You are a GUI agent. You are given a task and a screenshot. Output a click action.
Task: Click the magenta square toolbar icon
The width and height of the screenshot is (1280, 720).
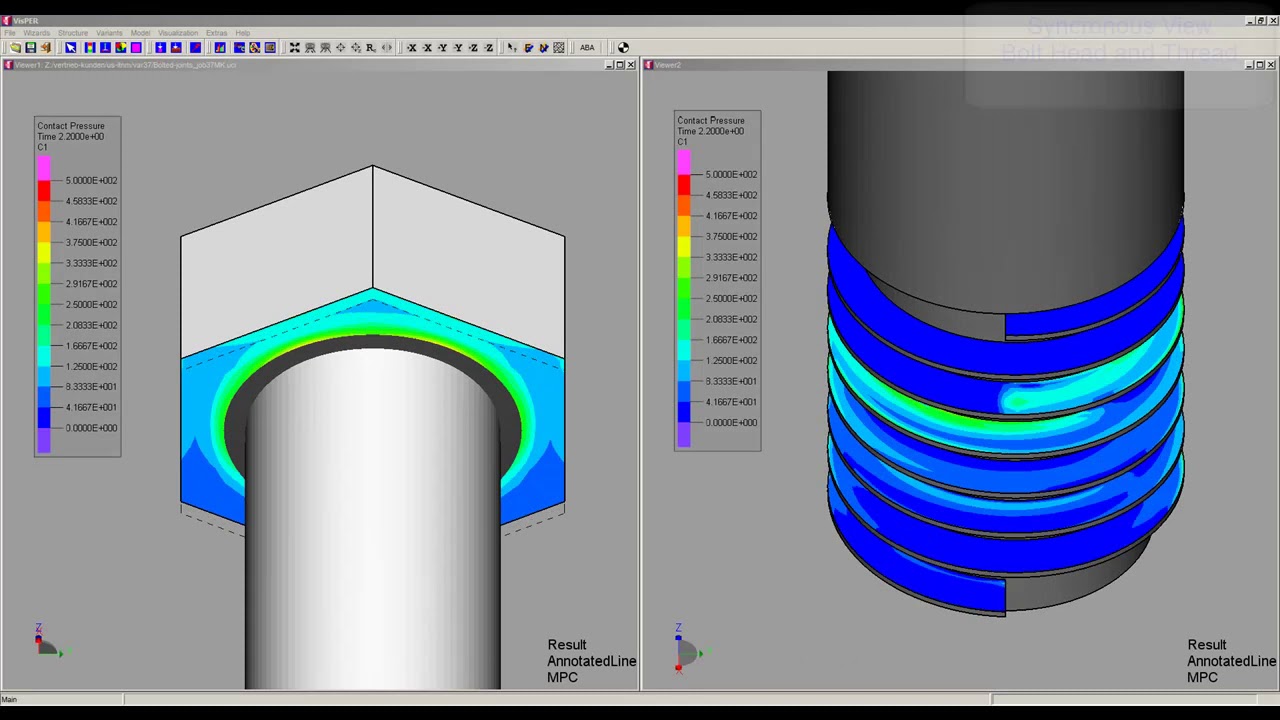136,47
